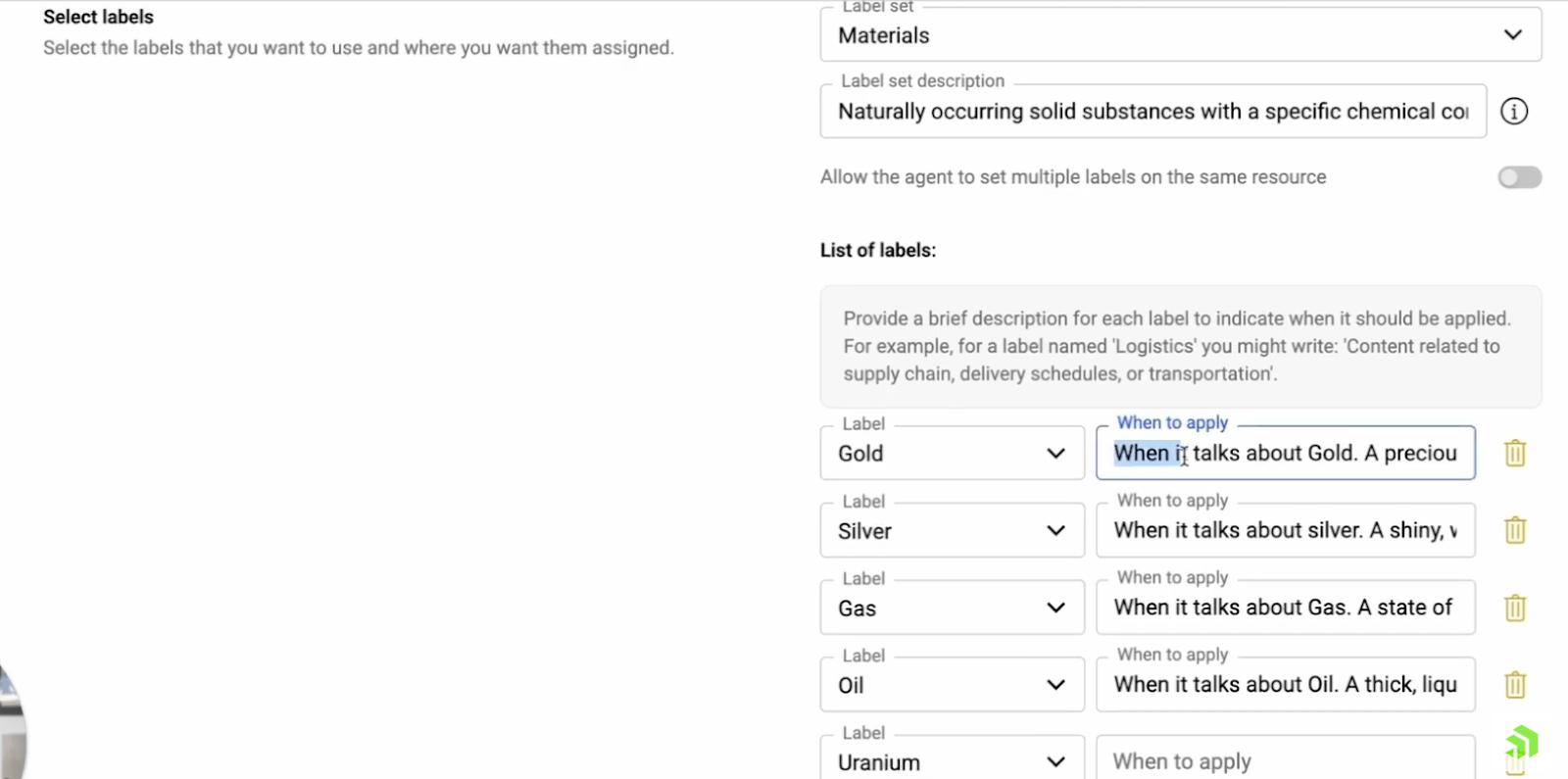Click Silver's When to apply text field
1568x779 pixels.
[1284, 530]
